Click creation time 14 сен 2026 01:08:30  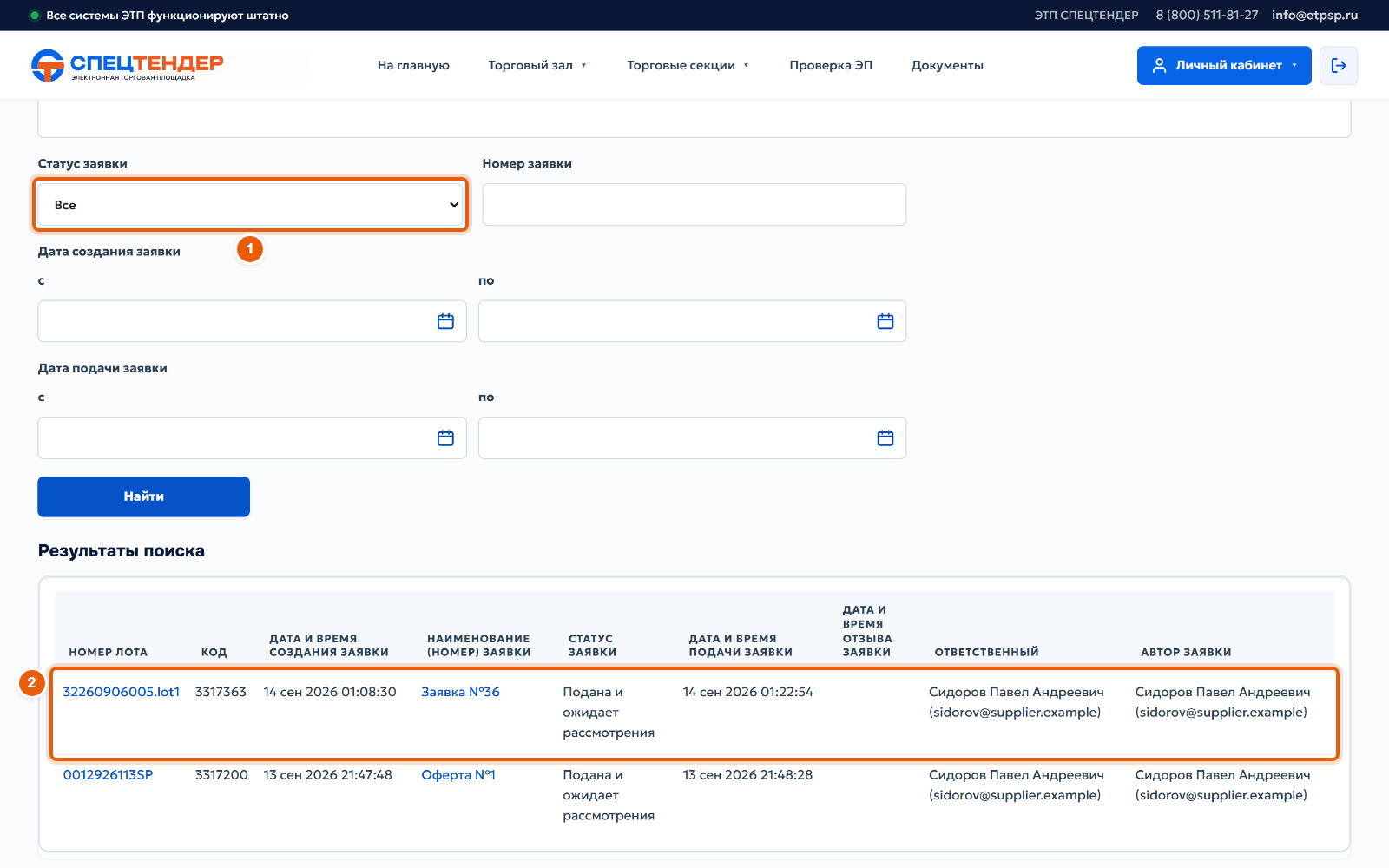pos(330,692)
